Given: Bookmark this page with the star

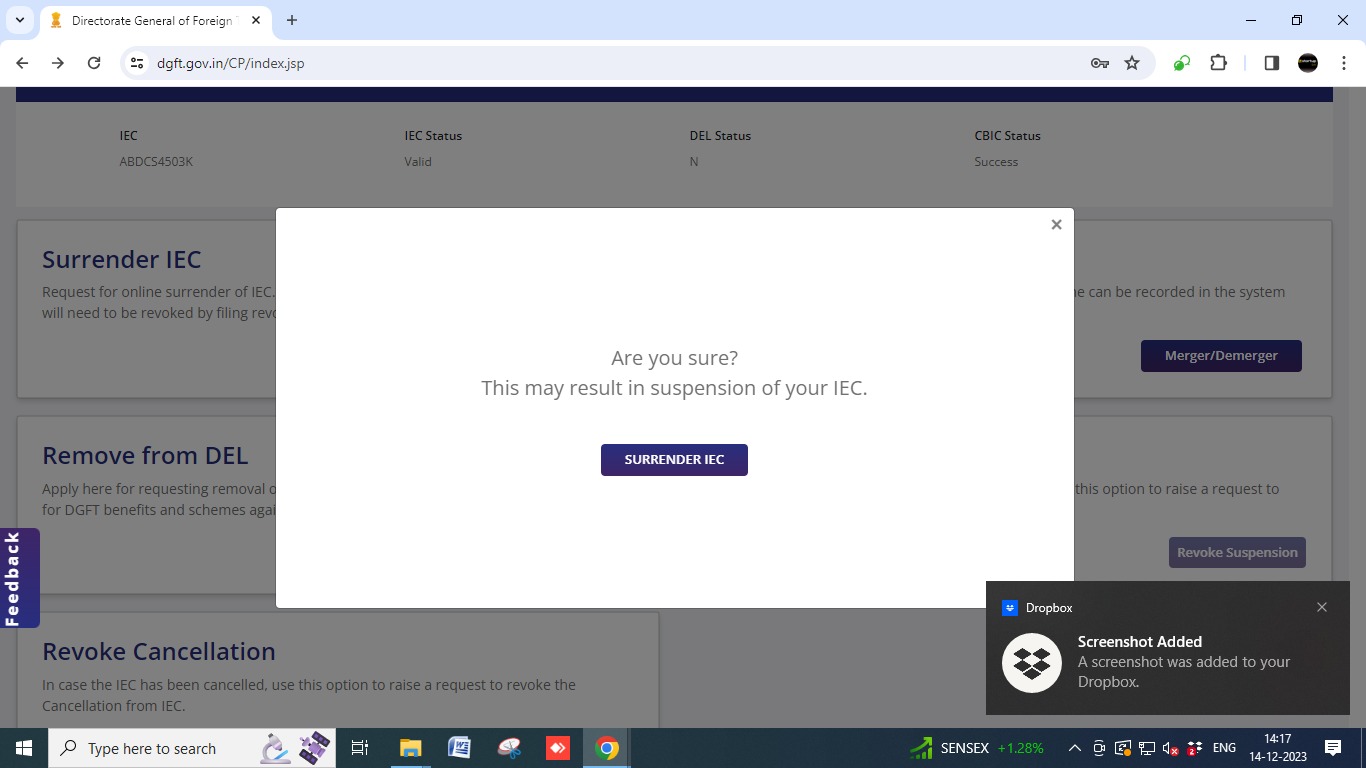Looking at the screenshot, I should tap(1132, 63).
